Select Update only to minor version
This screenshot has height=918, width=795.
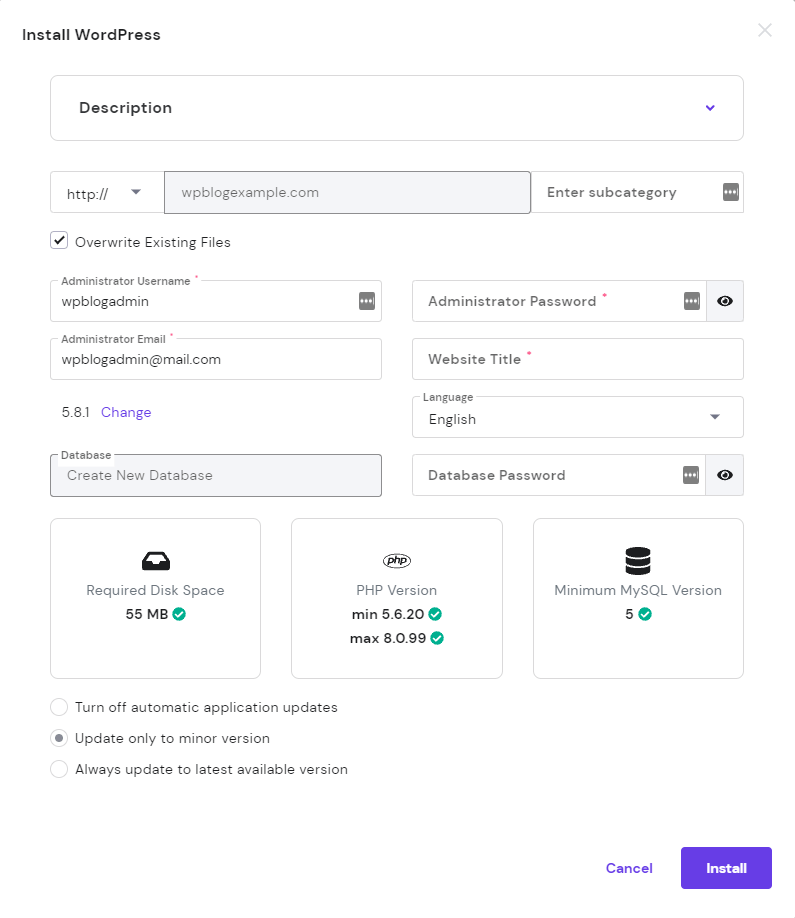coord(59,738)
